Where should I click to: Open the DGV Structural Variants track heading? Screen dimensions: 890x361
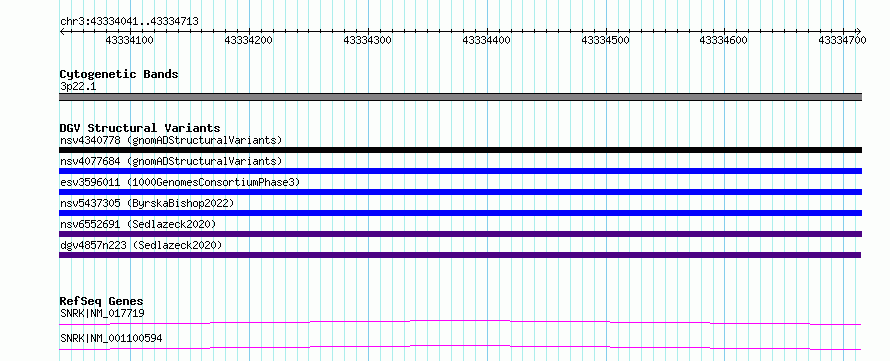[x=140, y=128]
